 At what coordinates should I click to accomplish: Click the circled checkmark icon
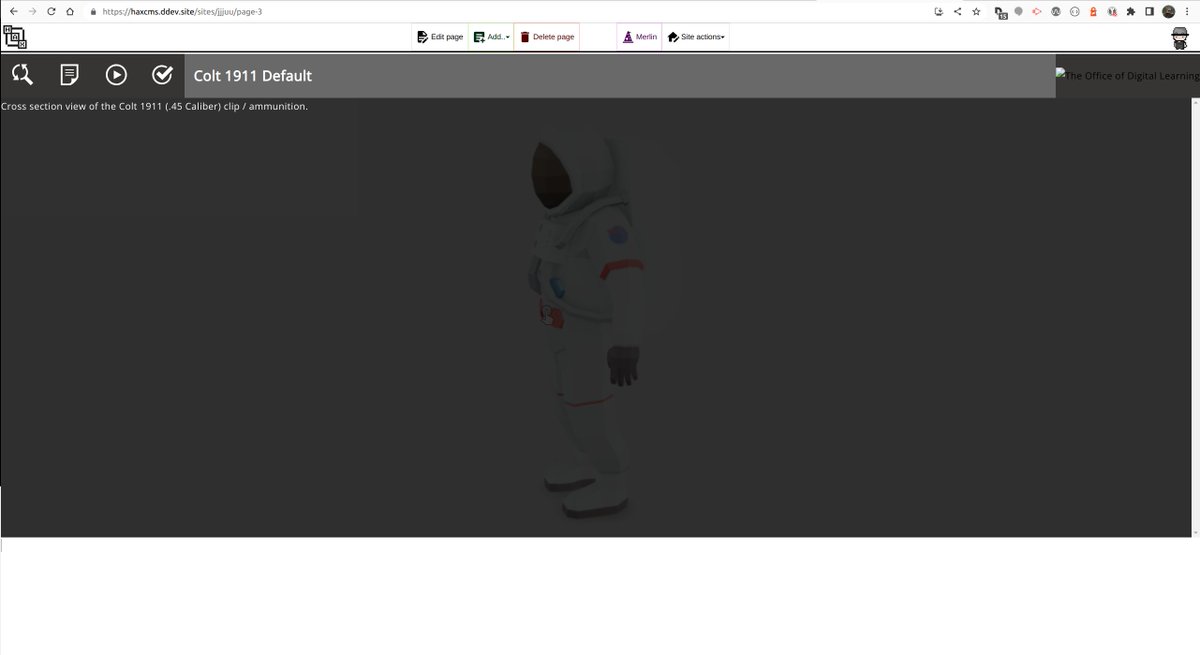(162, 75)
